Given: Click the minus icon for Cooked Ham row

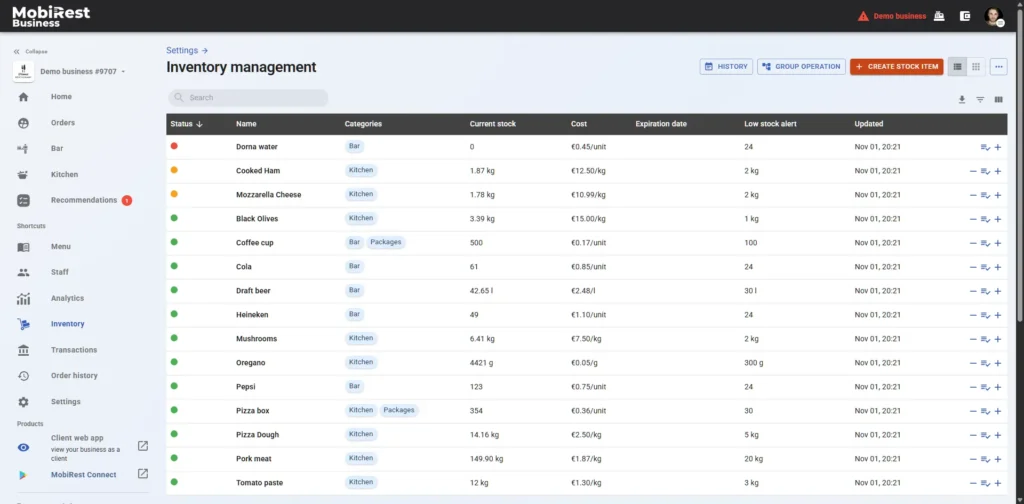Looking at the screenshot, I should (973, 171).
